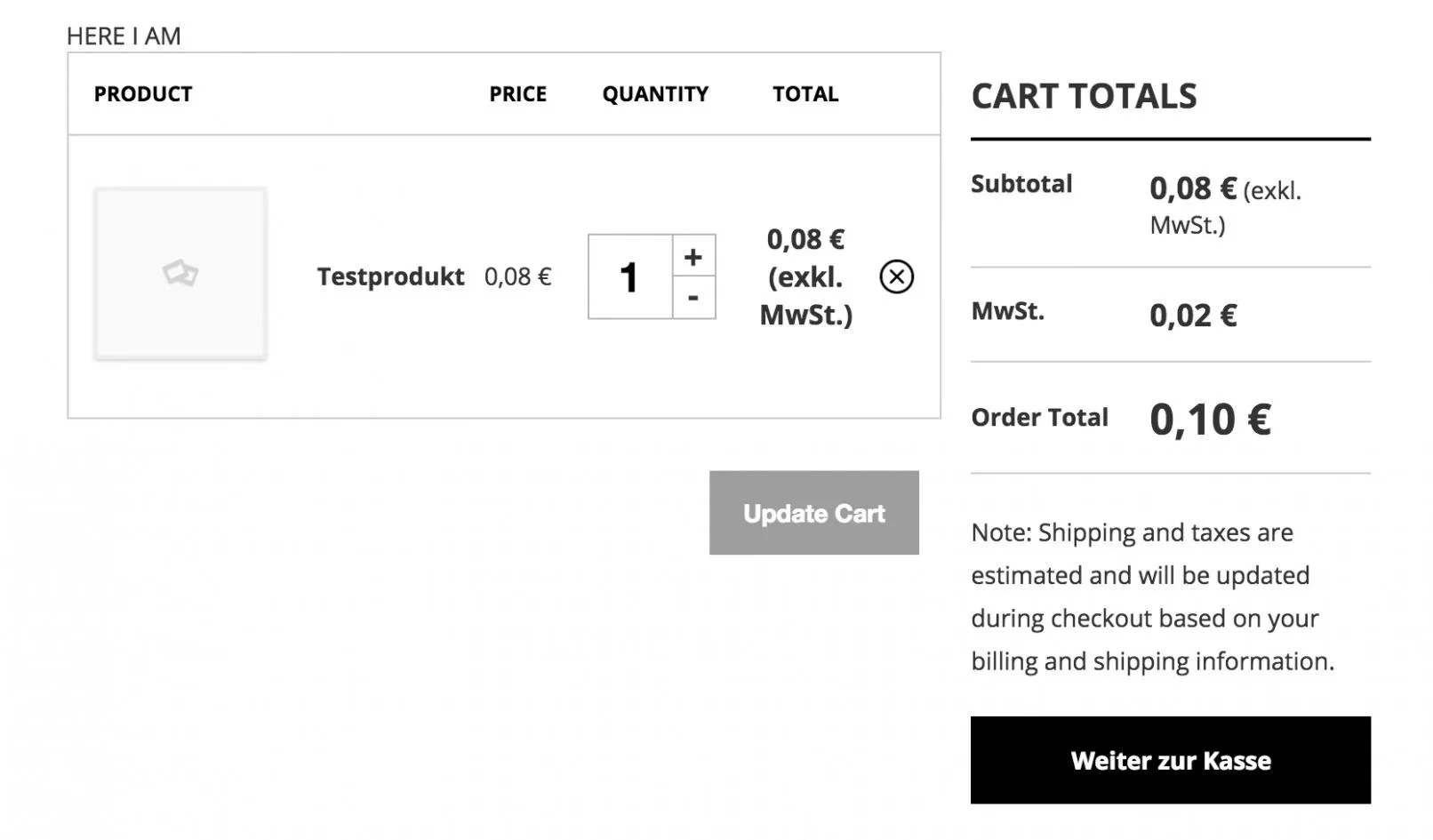Click the PRODUCT column header
1433x840 pixels.
143,93
